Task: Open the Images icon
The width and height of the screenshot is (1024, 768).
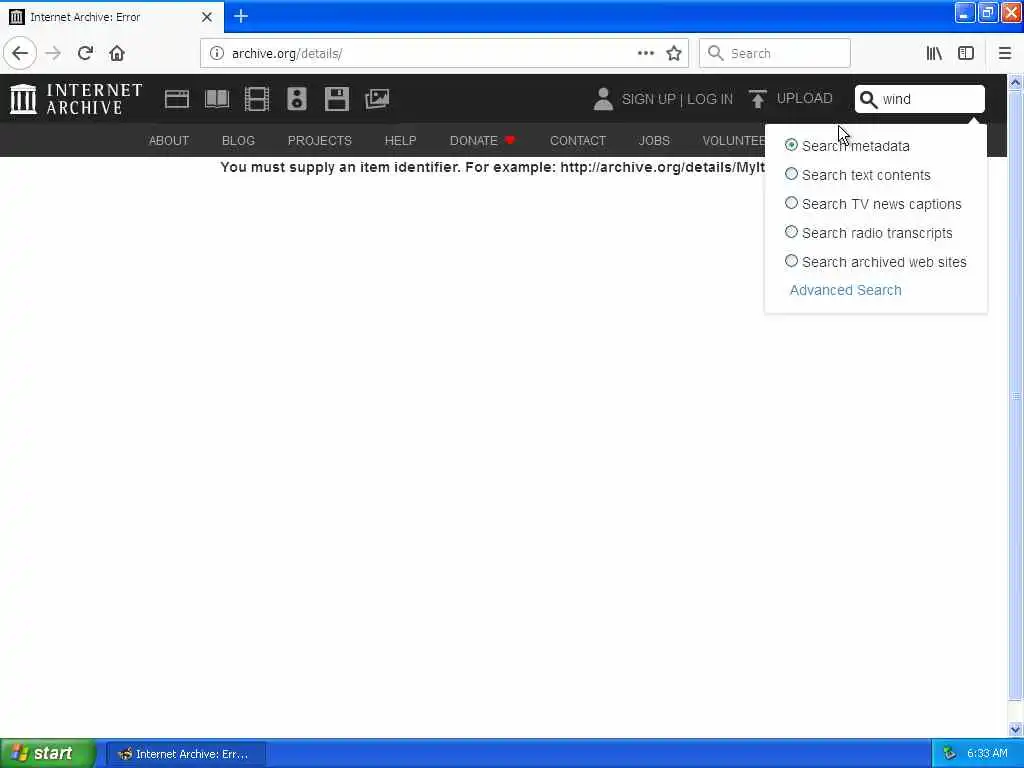Action: 377,99
